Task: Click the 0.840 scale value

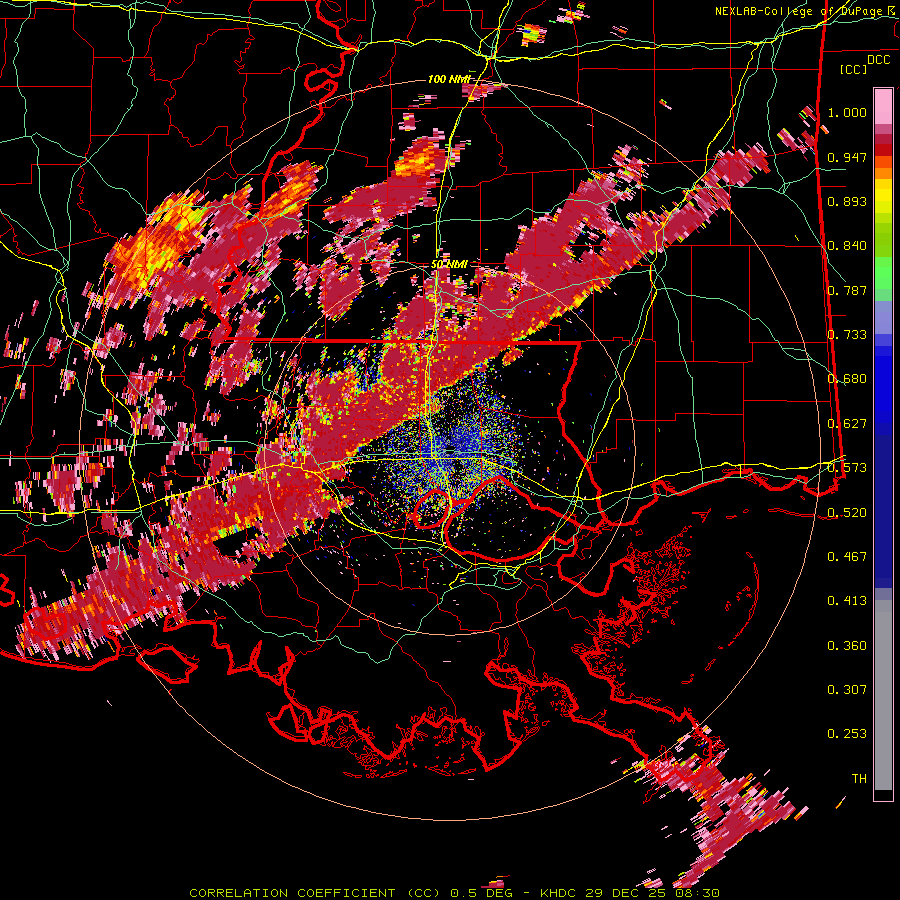Action: pyautogui.click(x=847, y=246)
